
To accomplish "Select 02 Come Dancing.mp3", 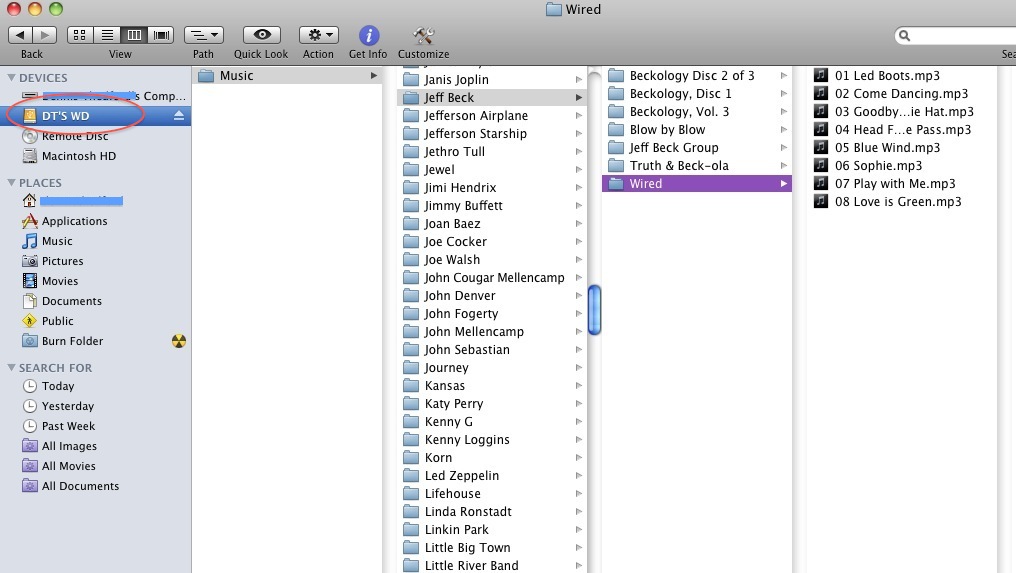I will pyautogui.click(x=901, y=94).
